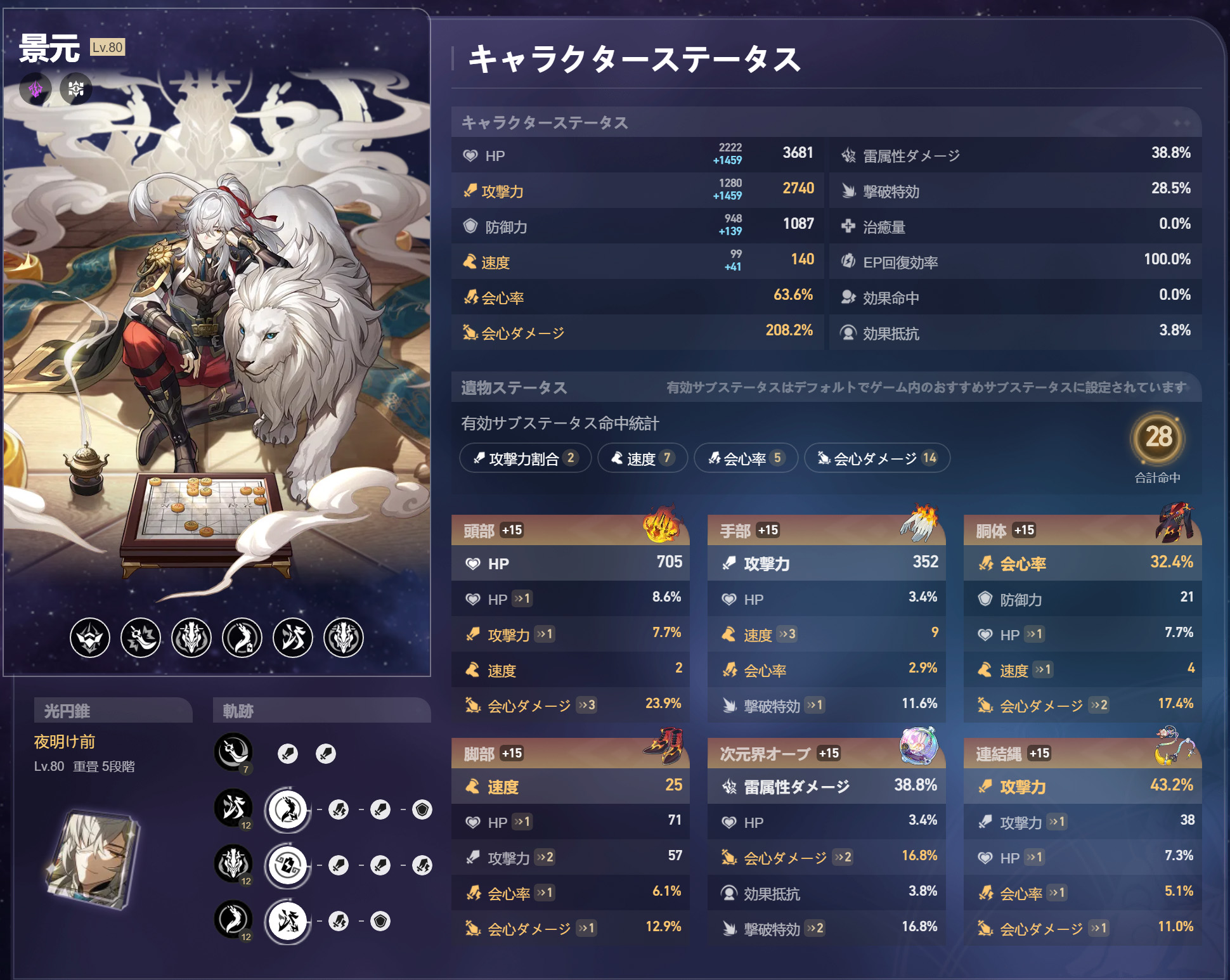The width and height of the screenshot is (1230, 980).
Task: Select the last eidolon icon in row
Action: point(344,638)
